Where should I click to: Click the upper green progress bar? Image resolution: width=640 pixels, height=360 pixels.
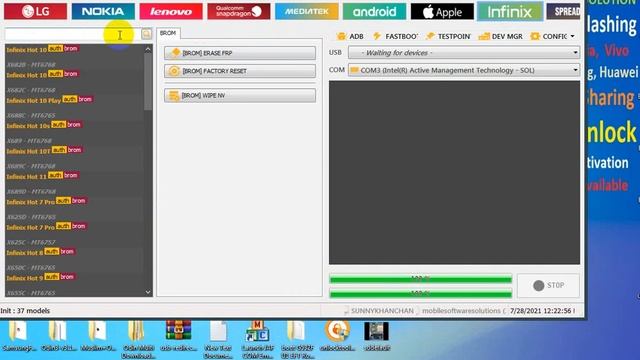coord(420,279)
